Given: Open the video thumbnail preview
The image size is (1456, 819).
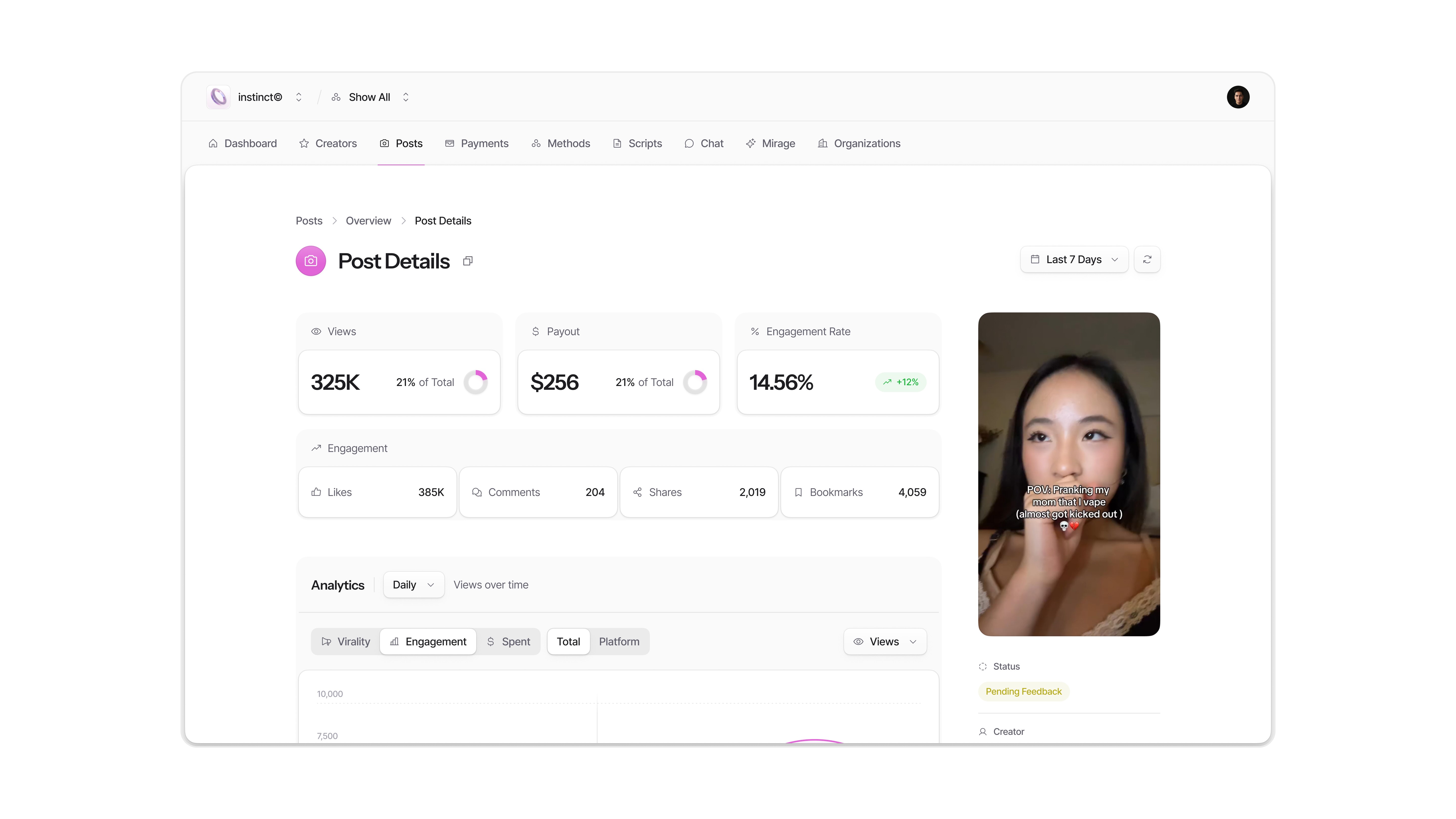Looking at the screenshot, I should [x=1068, y=474].
